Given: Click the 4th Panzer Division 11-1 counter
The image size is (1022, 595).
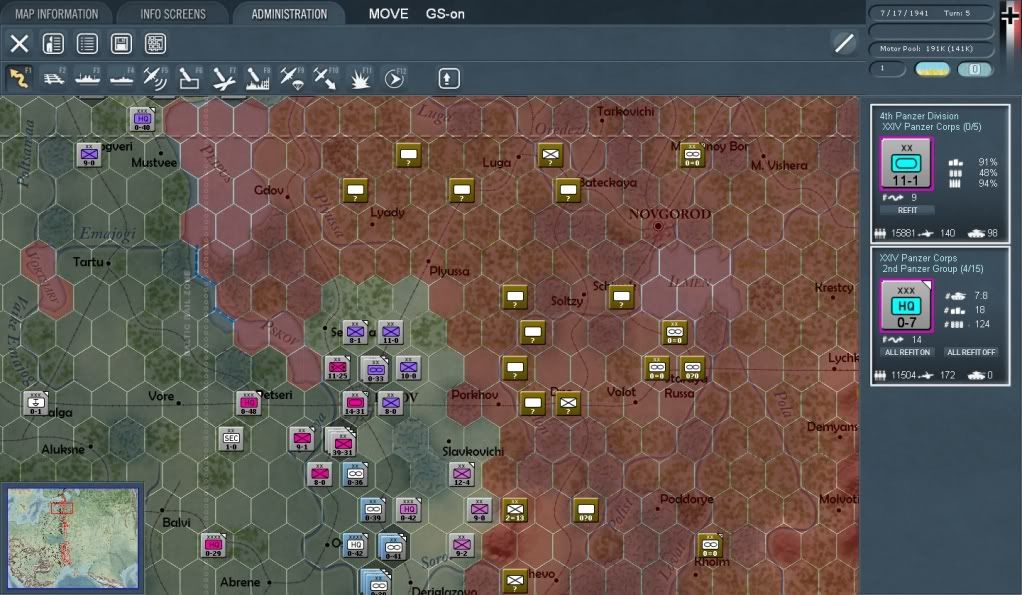Looking at the screenshot, I should 906,164.
